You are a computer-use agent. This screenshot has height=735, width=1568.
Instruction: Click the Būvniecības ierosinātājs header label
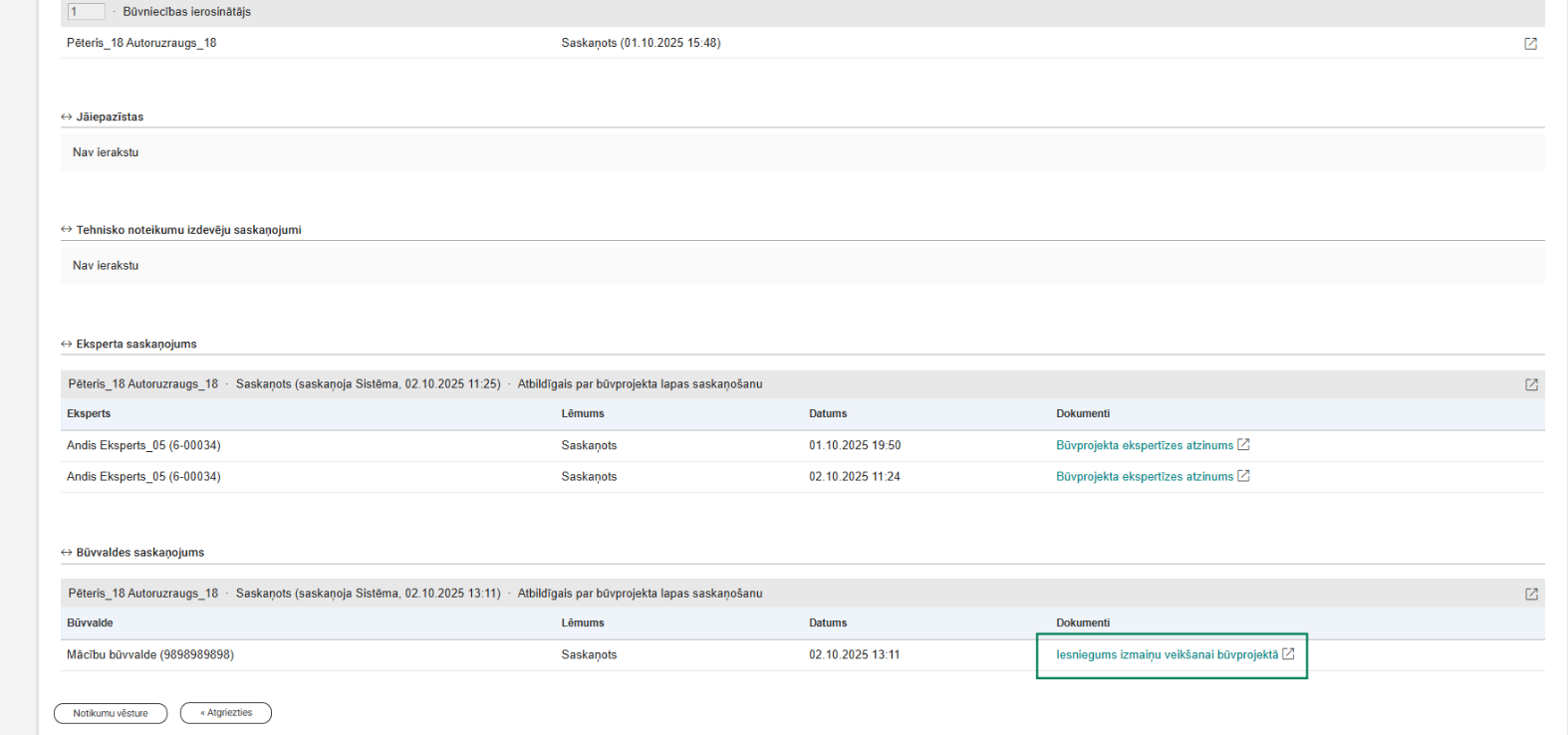point(186,12)
